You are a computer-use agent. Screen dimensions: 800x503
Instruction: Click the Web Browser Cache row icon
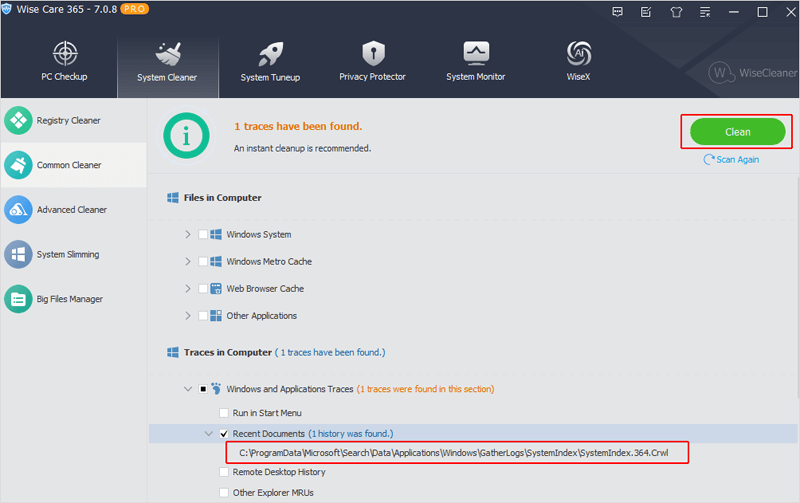[216, 288]
